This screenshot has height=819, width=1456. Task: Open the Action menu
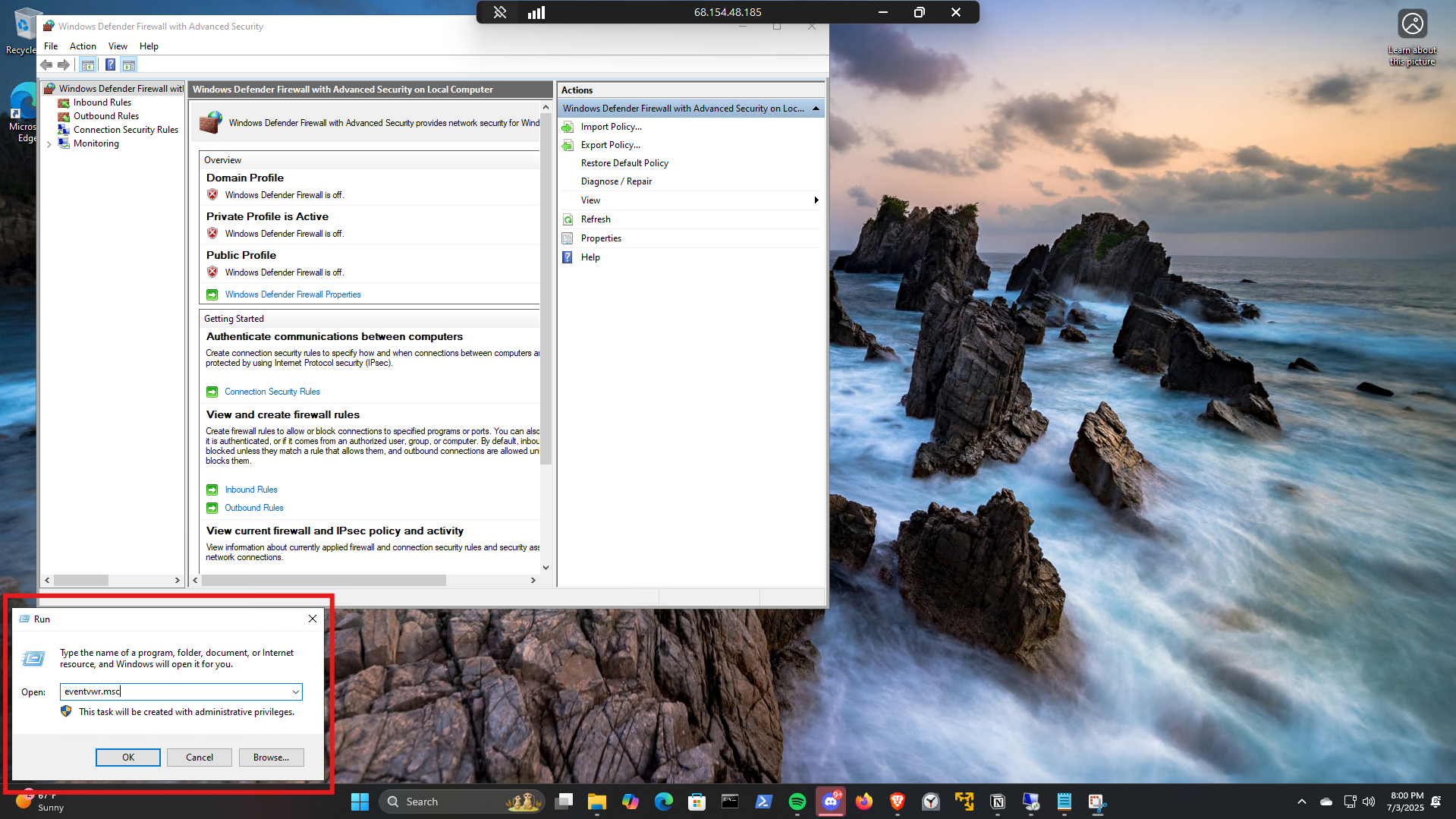(x=83, y=46)
